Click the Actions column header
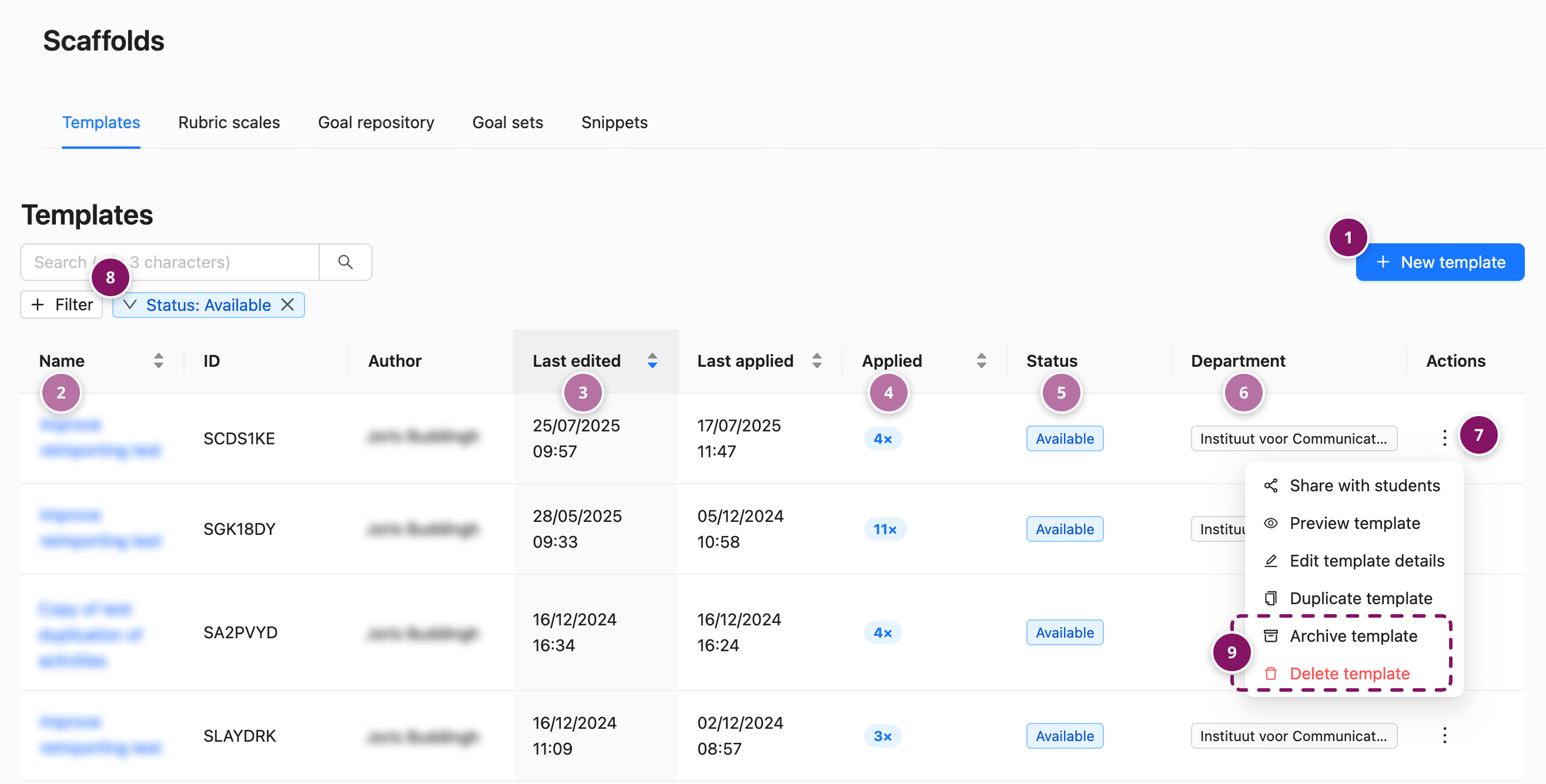Viewport: 1546px width, 784px height. [x=1456, y=360]
